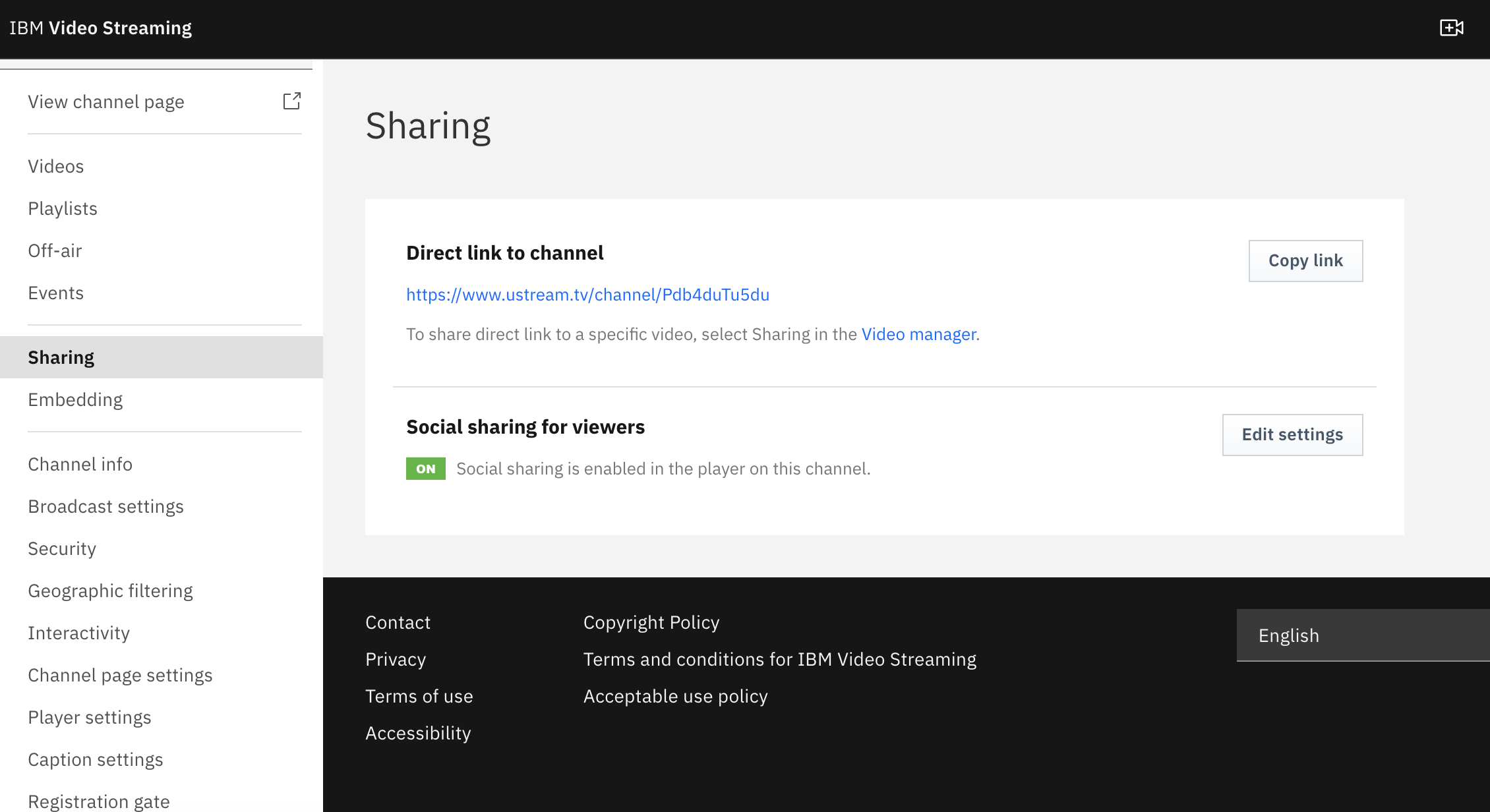This screenshot has height=812, width=1490.
Task: Click the text 'Social sharing is enabled in the player'
Action: coord(600,469)
